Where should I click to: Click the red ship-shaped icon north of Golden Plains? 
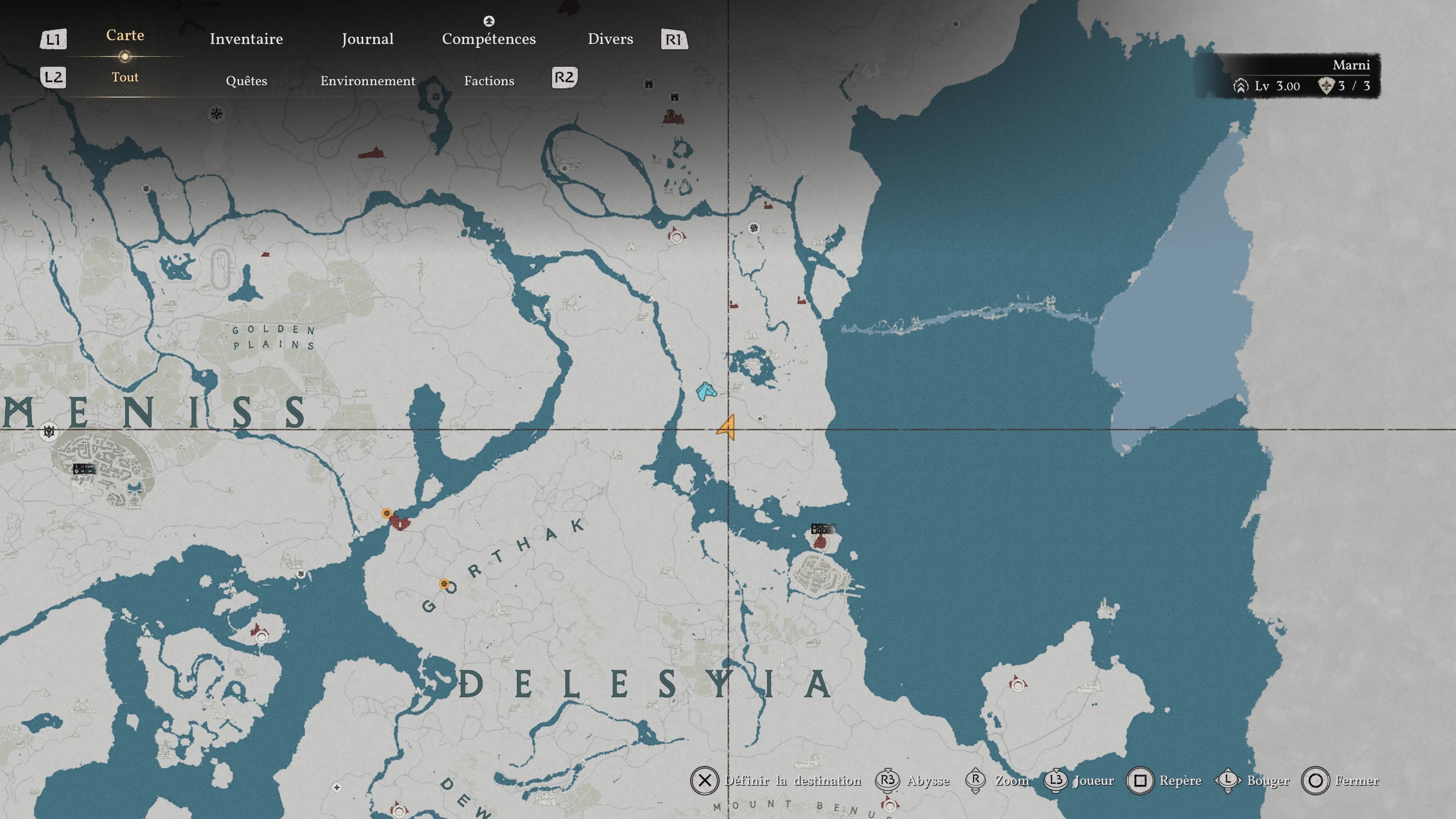coord(372,152)
